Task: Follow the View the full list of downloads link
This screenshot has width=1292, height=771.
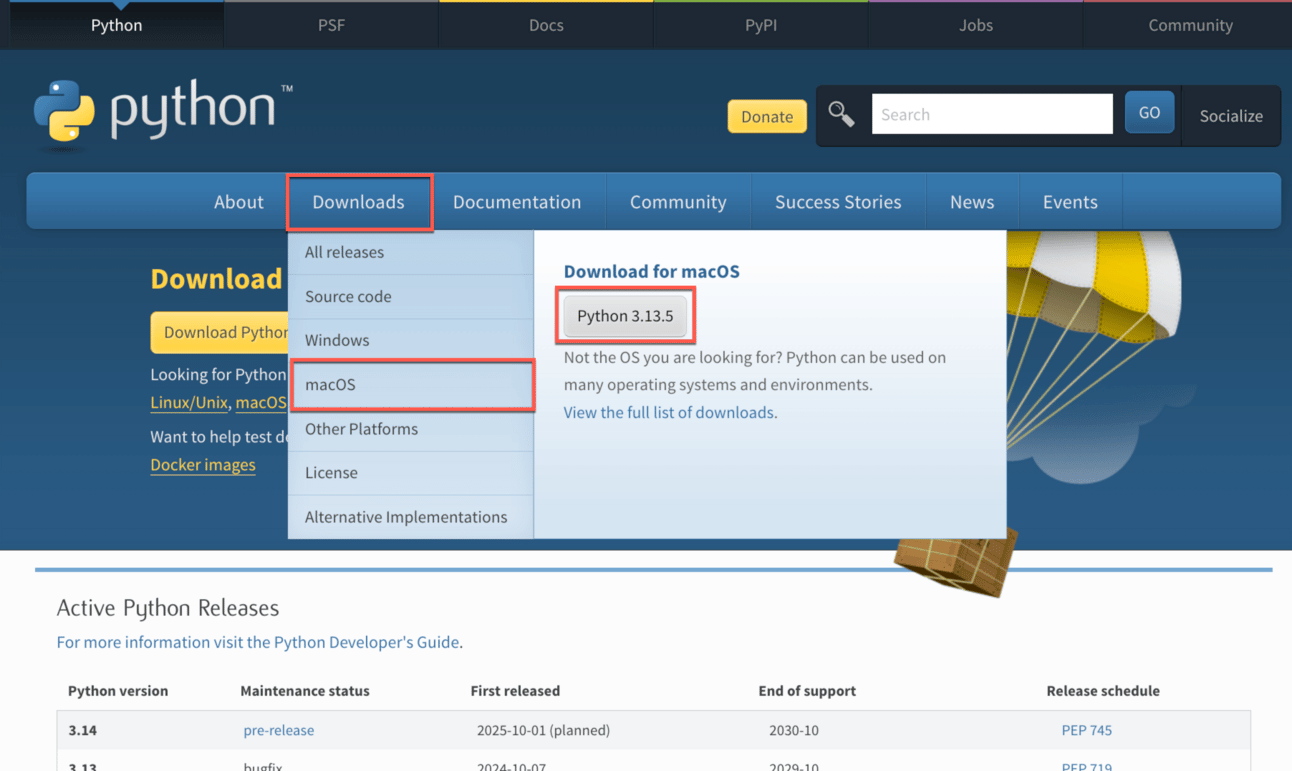Action: click(670, 412)
